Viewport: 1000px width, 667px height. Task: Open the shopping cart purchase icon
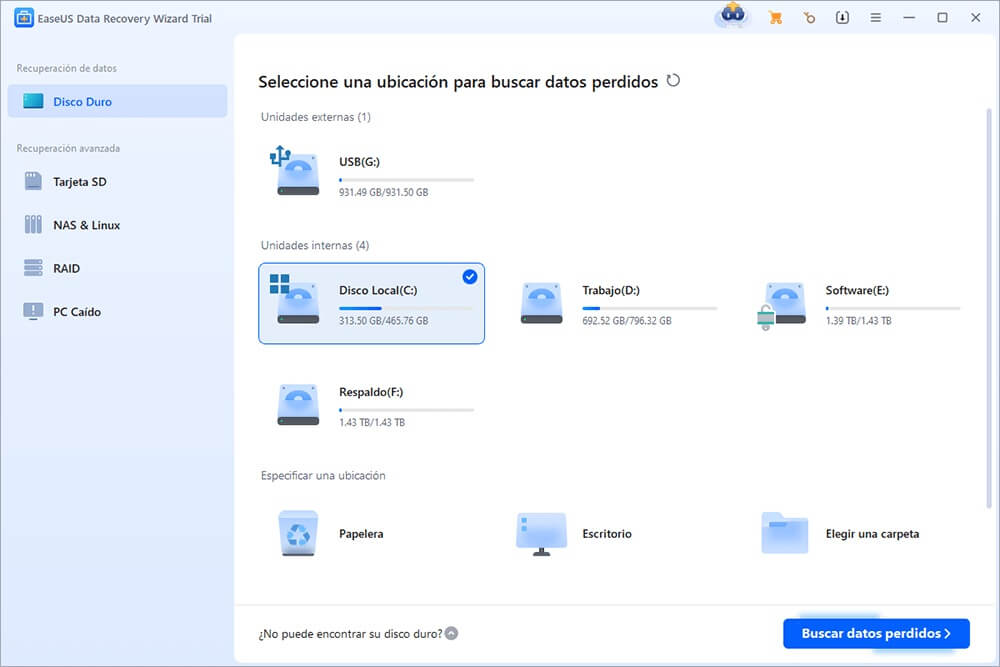tap(776, 18)
